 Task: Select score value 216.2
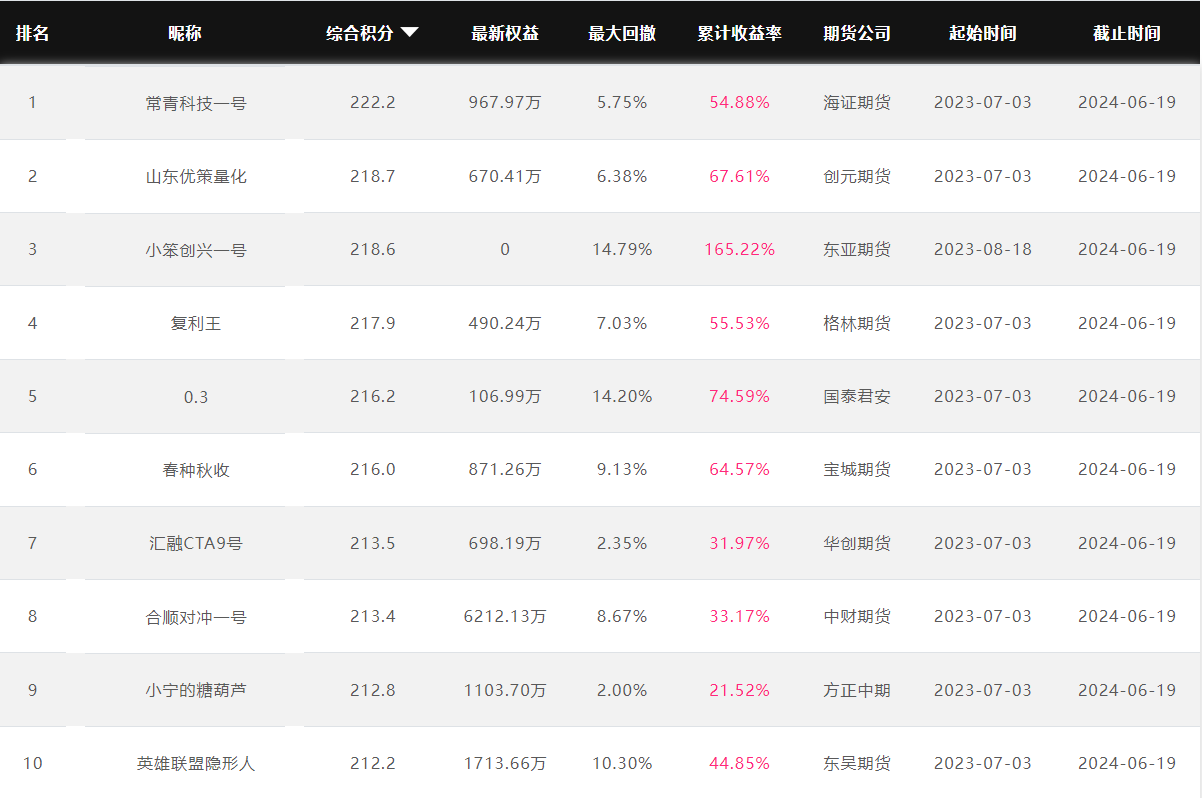[x=373, y=396]
